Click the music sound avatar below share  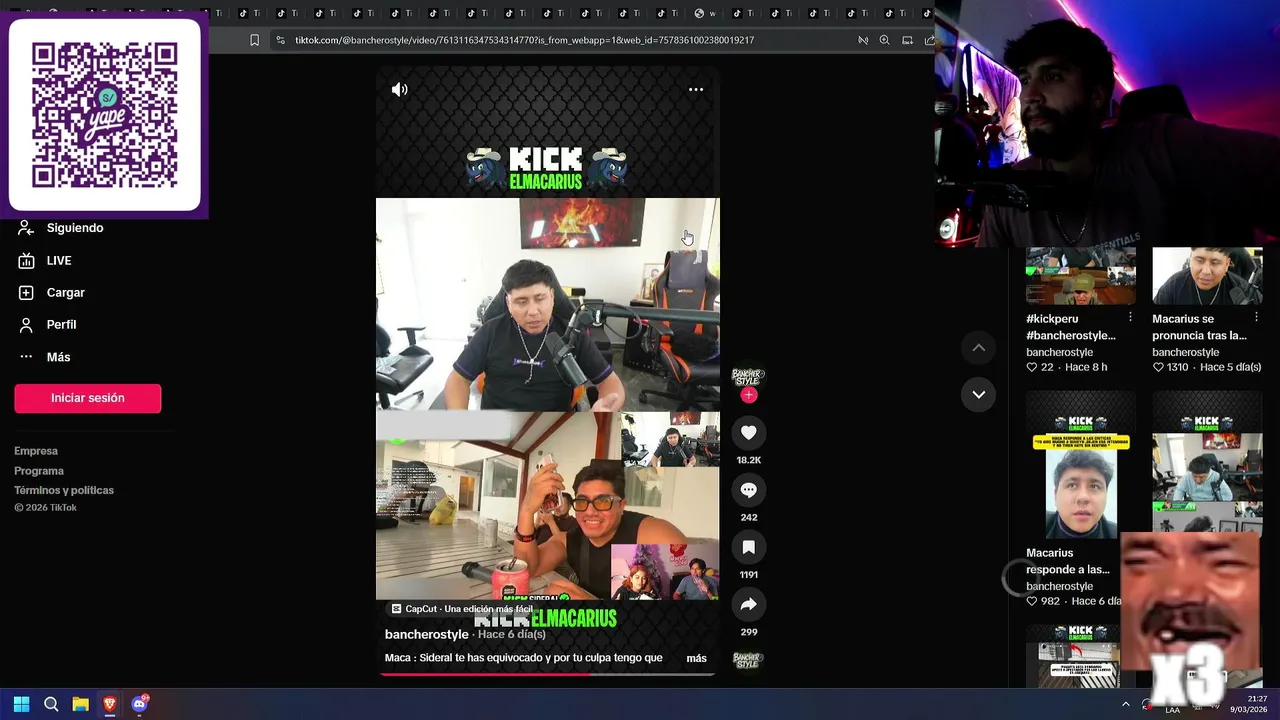(748, 661)
